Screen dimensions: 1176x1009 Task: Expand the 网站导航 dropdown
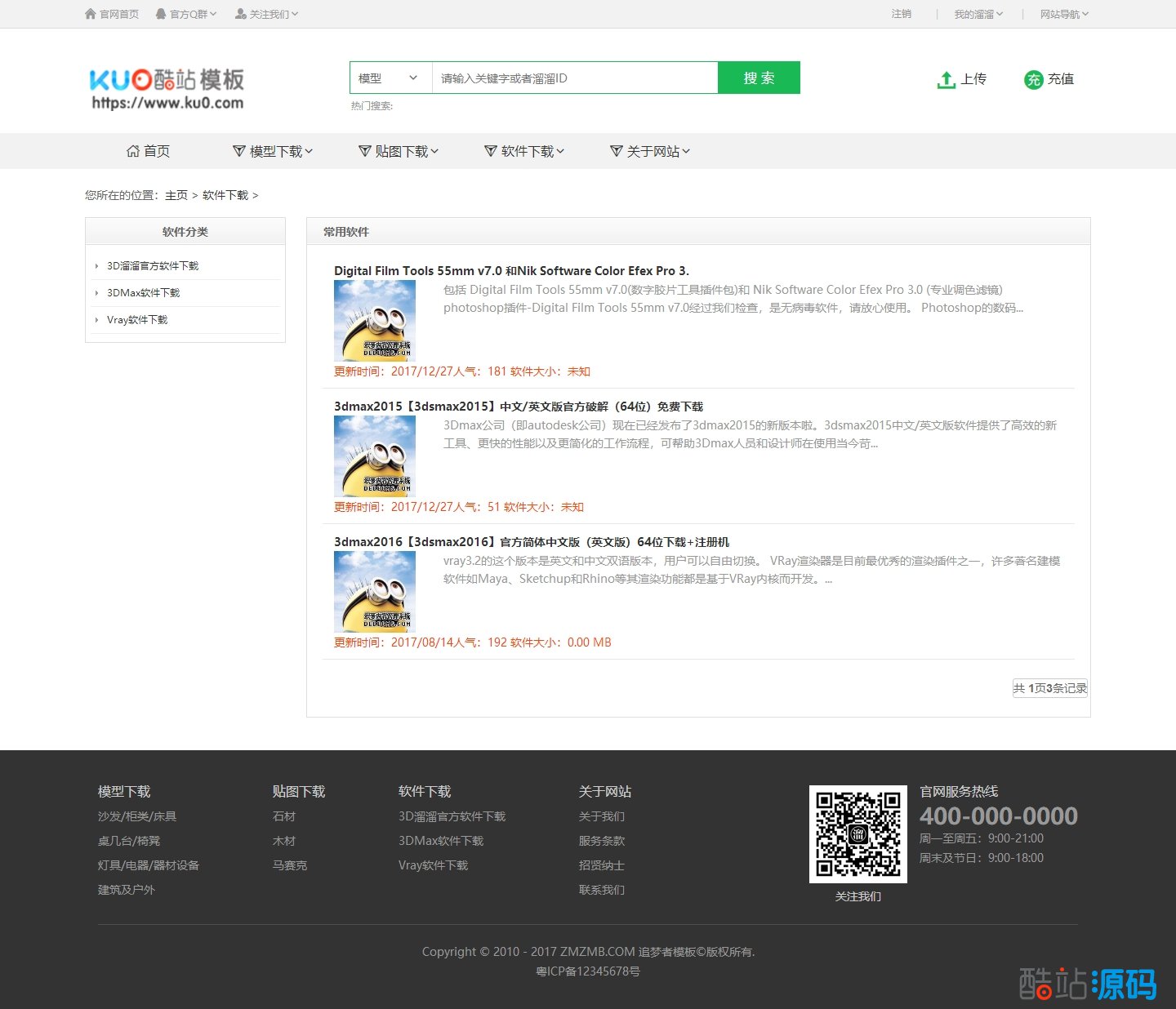[1063, 14]
